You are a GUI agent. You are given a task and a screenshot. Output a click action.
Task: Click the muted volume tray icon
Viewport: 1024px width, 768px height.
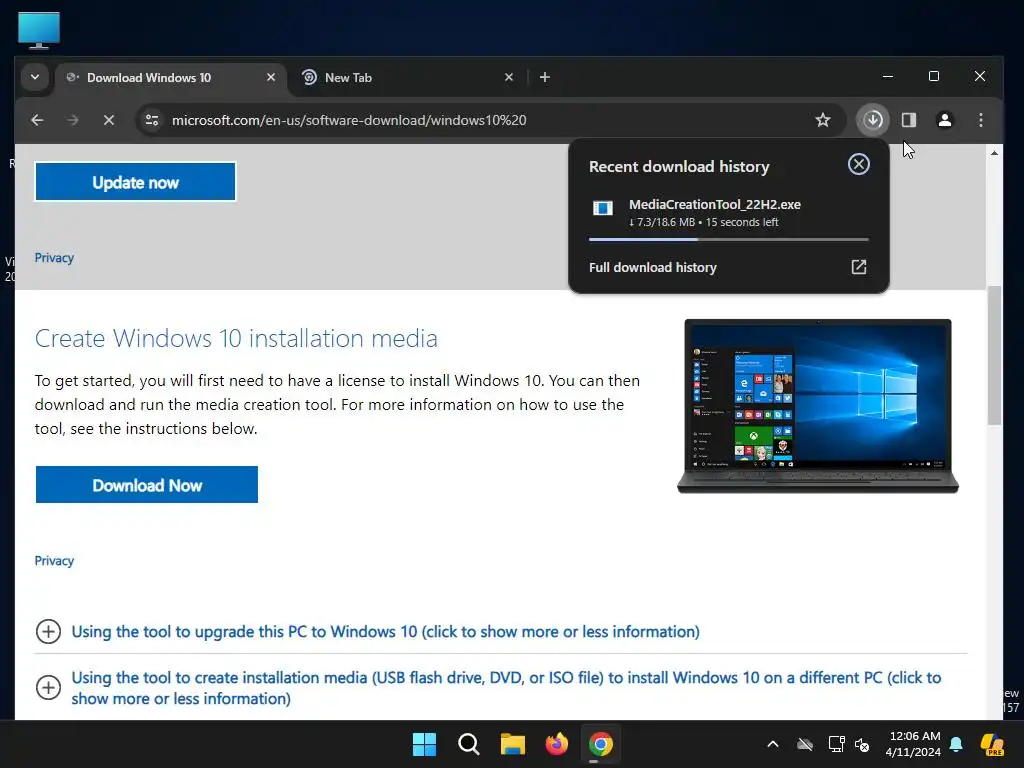[862, 744]
